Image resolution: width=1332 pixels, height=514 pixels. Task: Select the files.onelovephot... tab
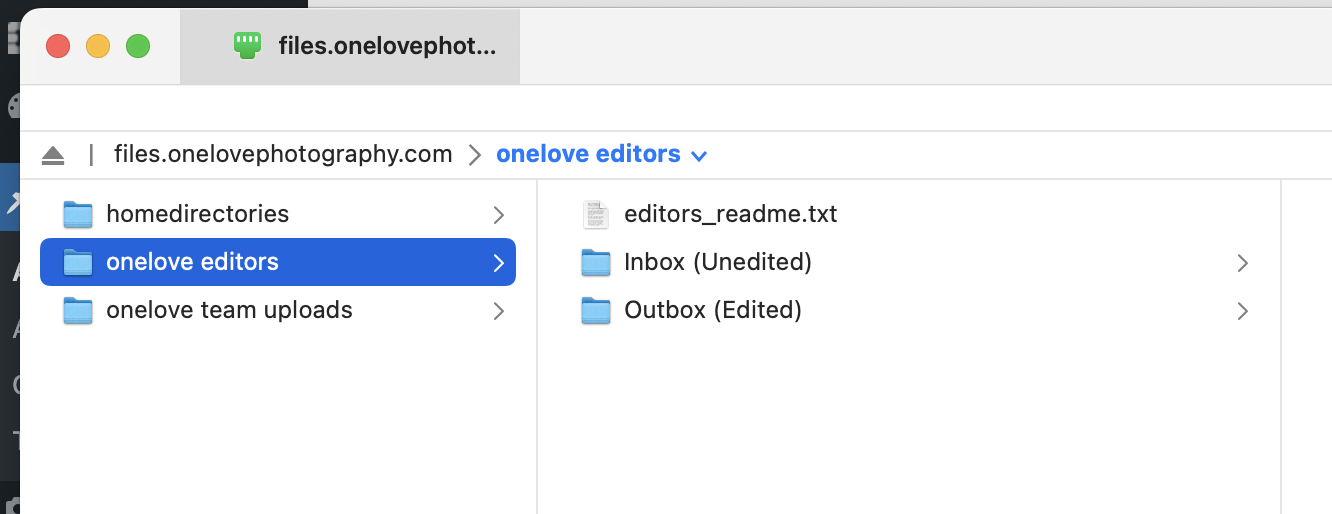(386, 46)
